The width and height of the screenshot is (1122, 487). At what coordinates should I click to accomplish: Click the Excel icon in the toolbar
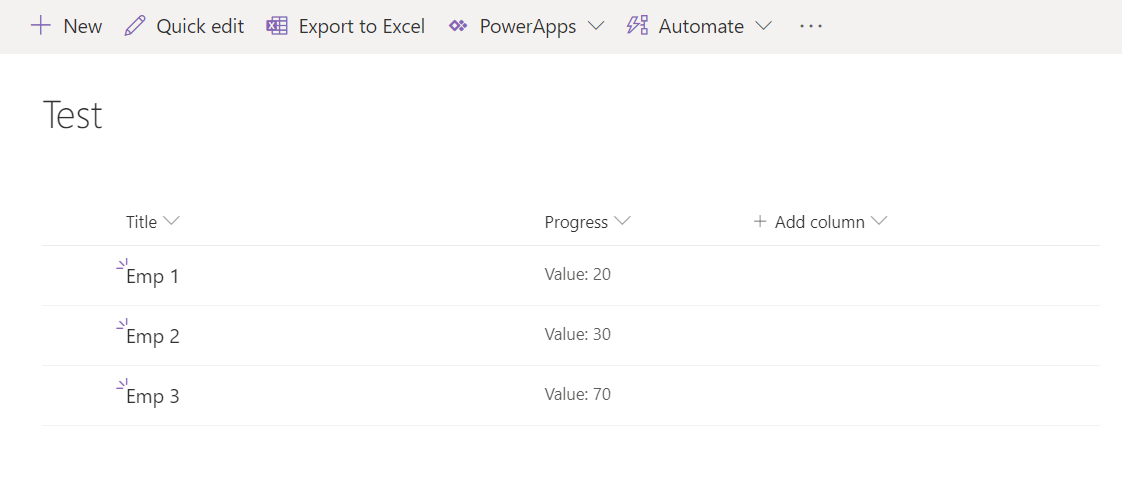point(277,26)
